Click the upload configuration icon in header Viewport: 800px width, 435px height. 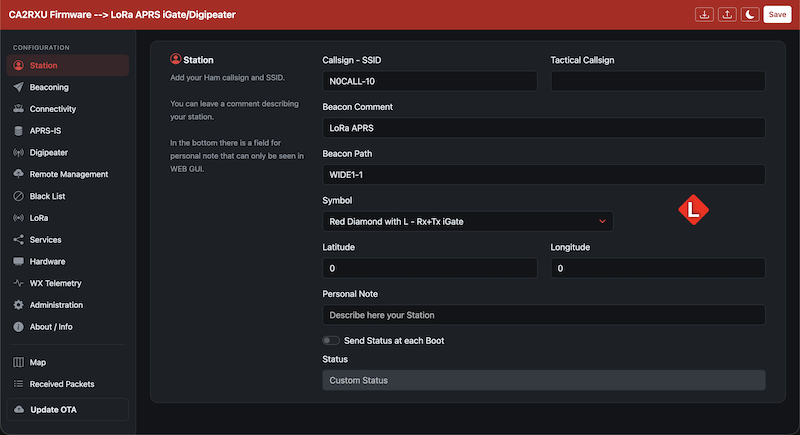[727, 15]
